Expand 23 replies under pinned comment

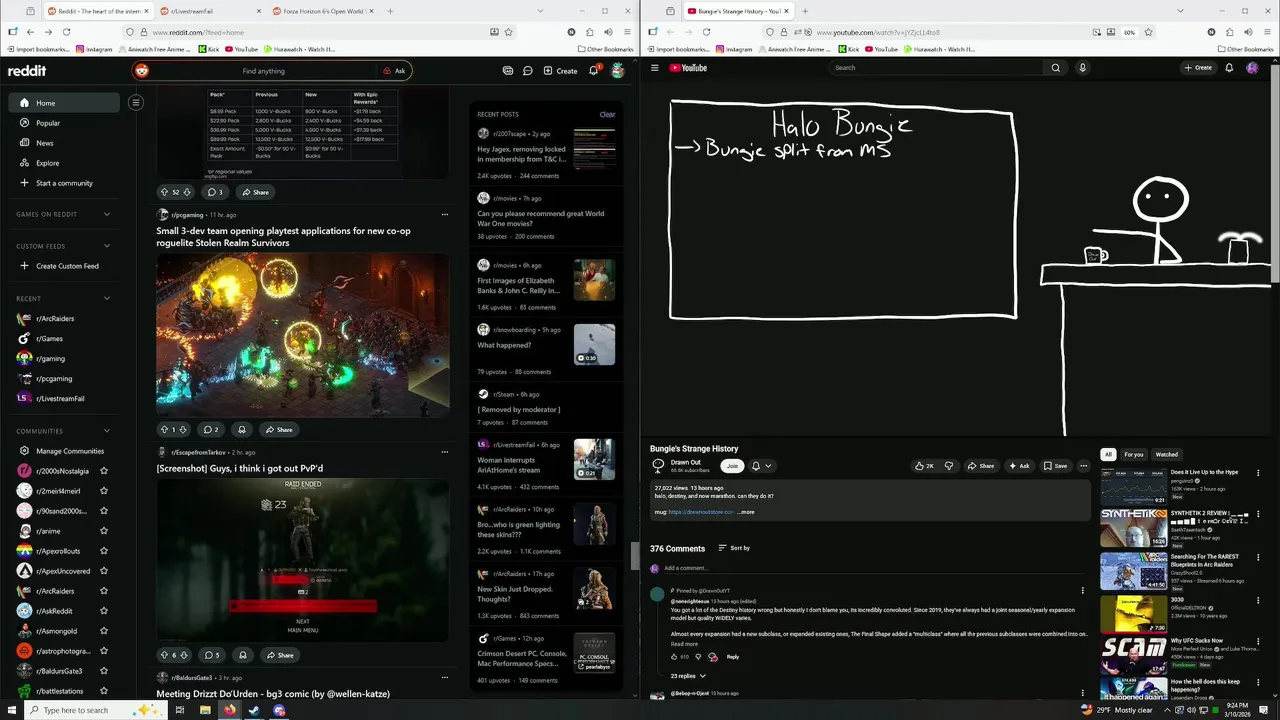pos(688,676)
